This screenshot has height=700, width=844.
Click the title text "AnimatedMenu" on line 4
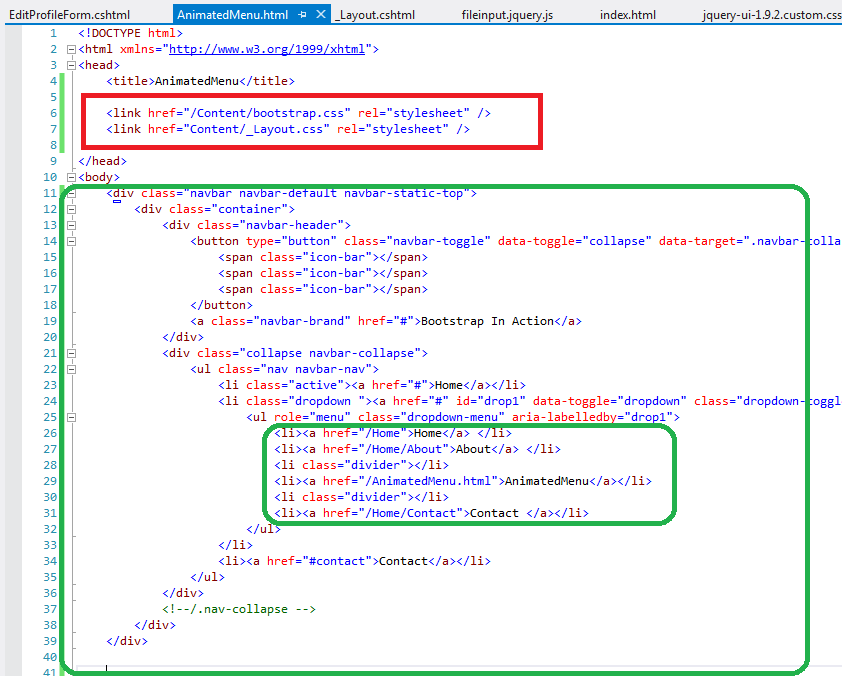point(196,81)
